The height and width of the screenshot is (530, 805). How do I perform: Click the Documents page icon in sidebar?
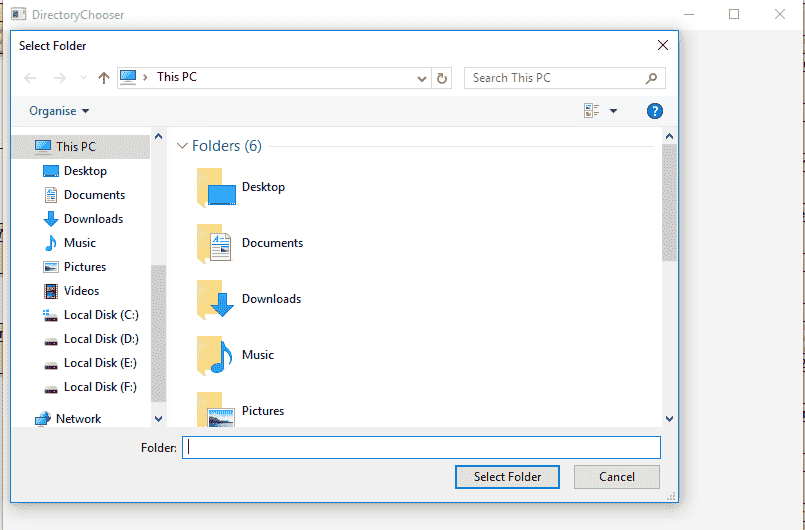[x=51, y=195]
